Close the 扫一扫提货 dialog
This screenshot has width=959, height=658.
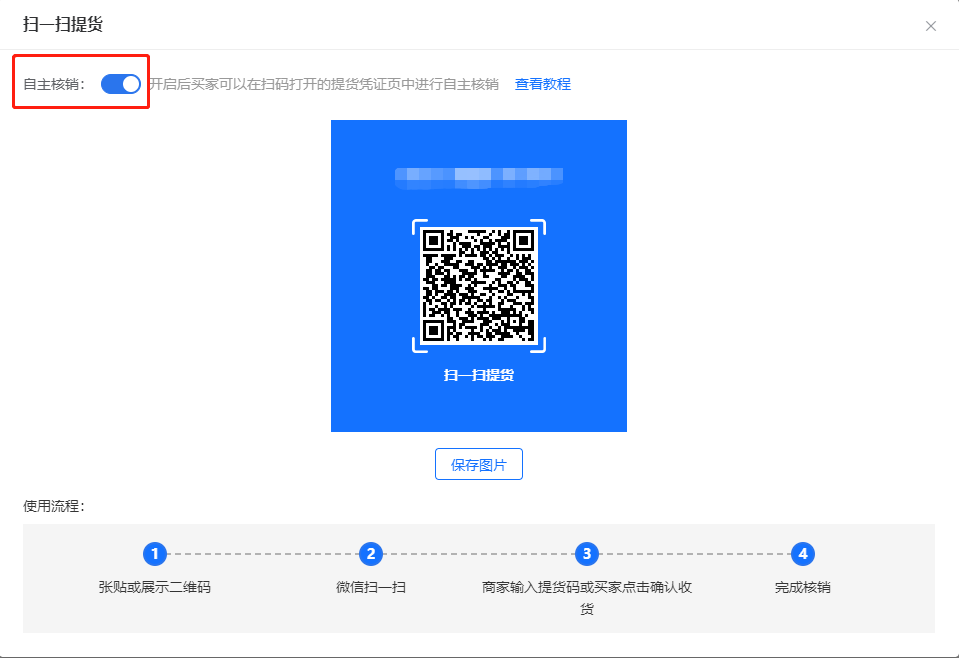930,26
